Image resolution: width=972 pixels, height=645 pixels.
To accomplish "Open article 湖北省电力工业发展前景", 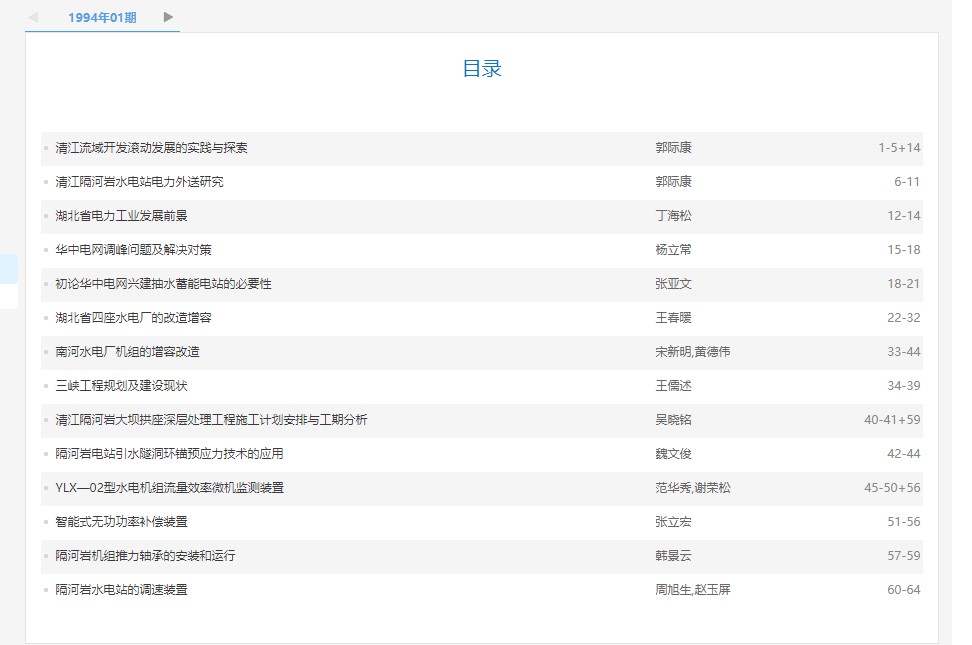I will coord(122,216).
